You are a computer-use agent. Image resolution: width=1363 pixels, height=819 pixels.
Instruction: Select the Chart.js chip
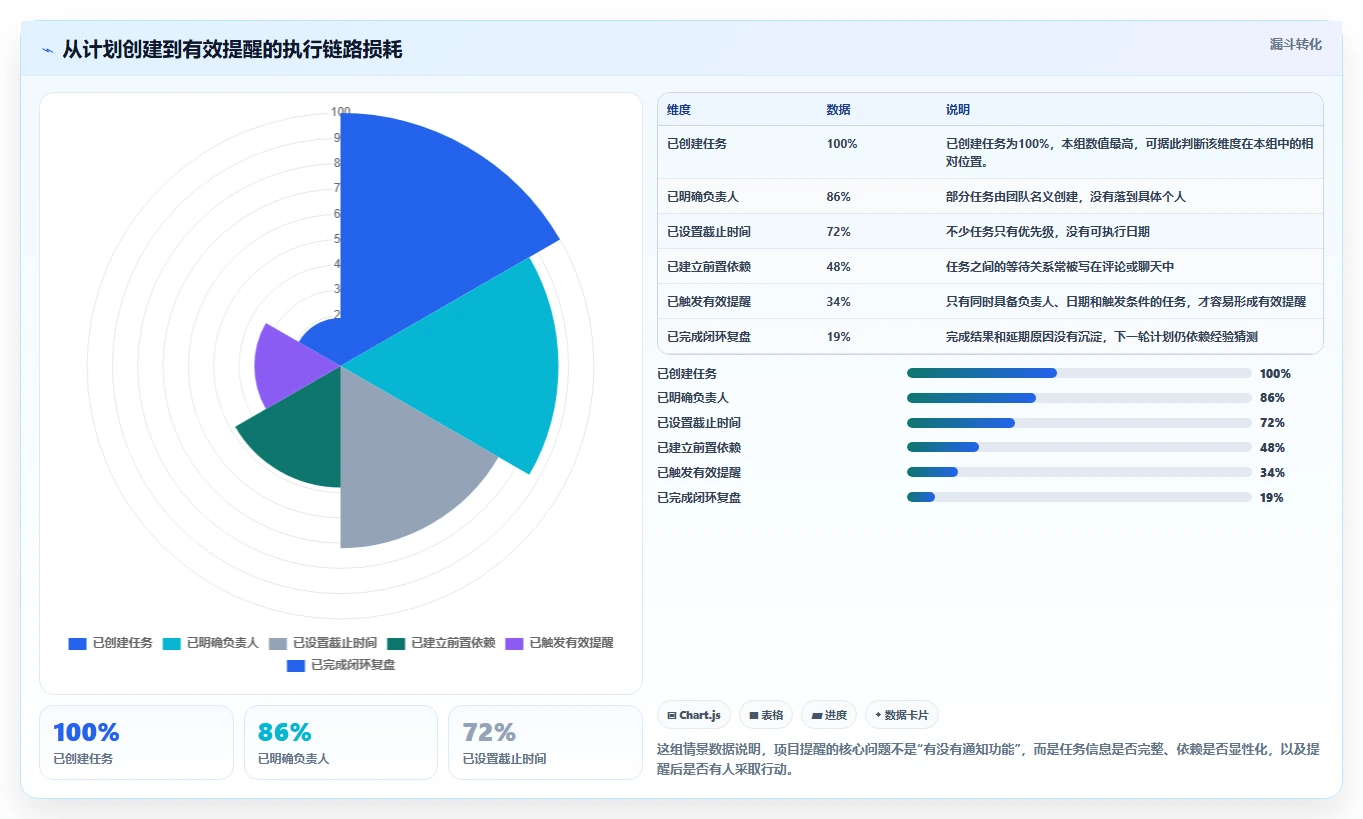pyautogui.click(x=694, y=715)
